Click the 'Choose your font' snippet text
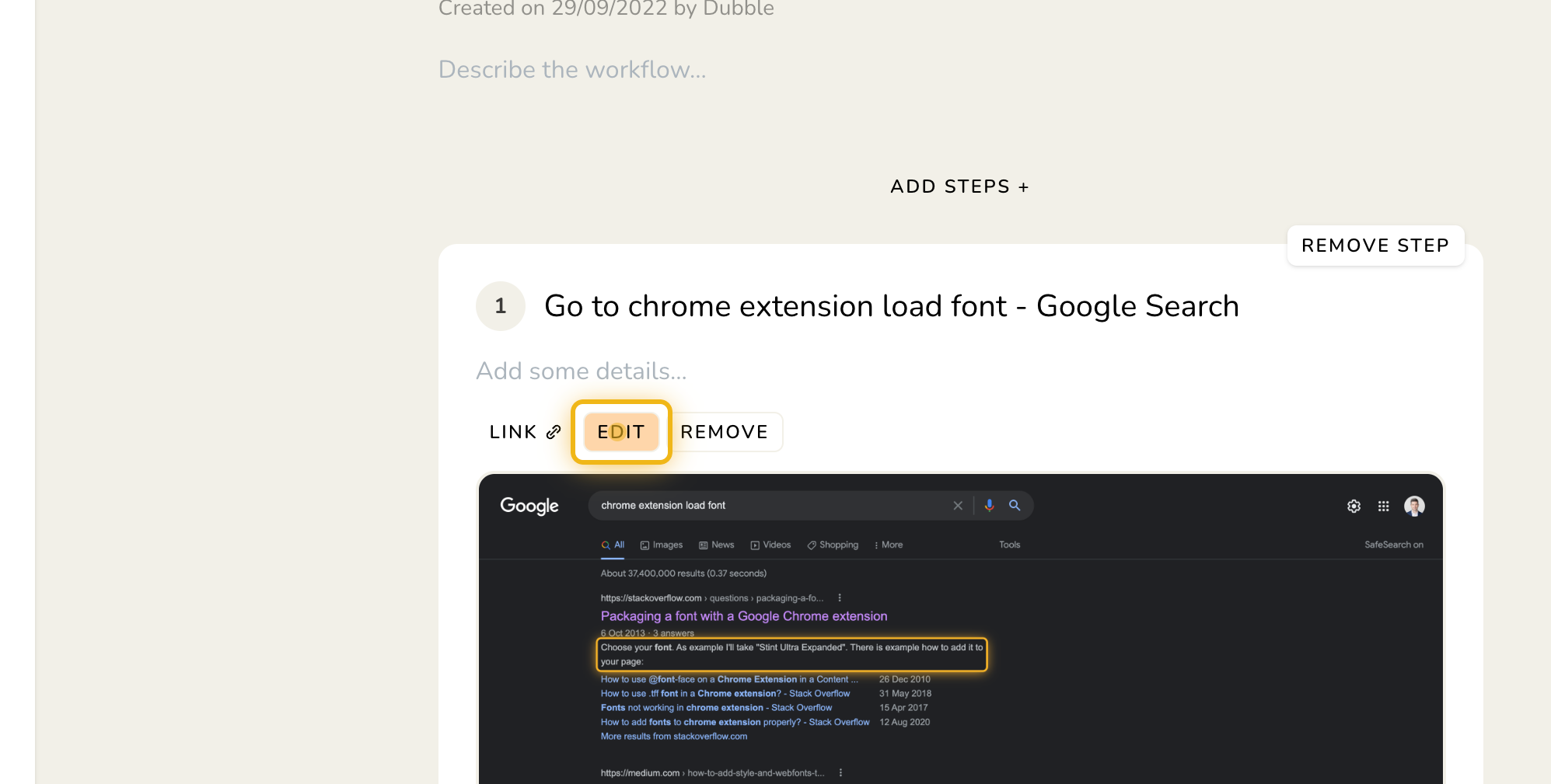Screen dimensions: 1551x784 791,654
